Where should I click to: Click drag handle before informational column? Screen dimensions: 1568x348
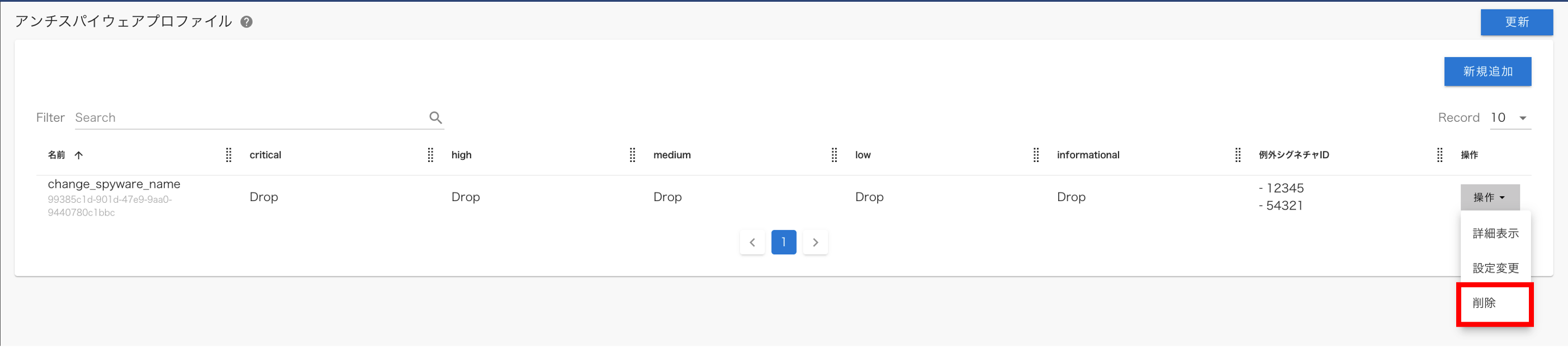(1036, 155)
